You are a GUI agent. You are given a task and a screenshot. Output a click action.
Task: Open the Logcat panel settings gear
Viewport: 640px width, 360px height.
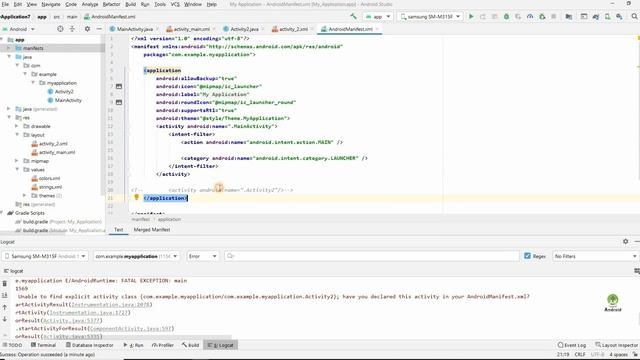pyautogui.click(x=625, y=241)
